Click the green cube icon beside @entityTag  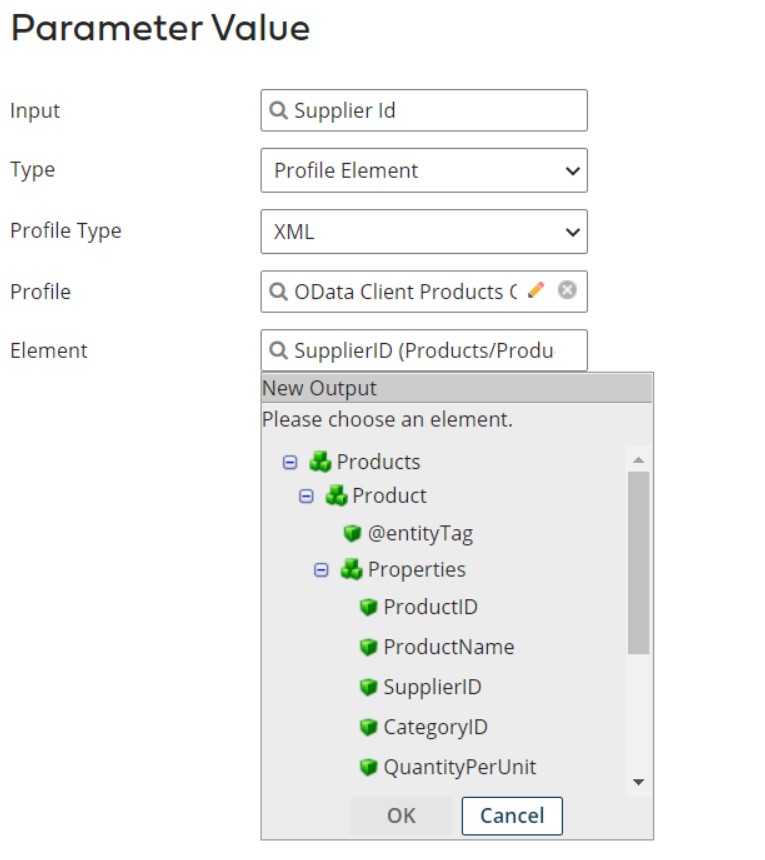coord(352,534)
